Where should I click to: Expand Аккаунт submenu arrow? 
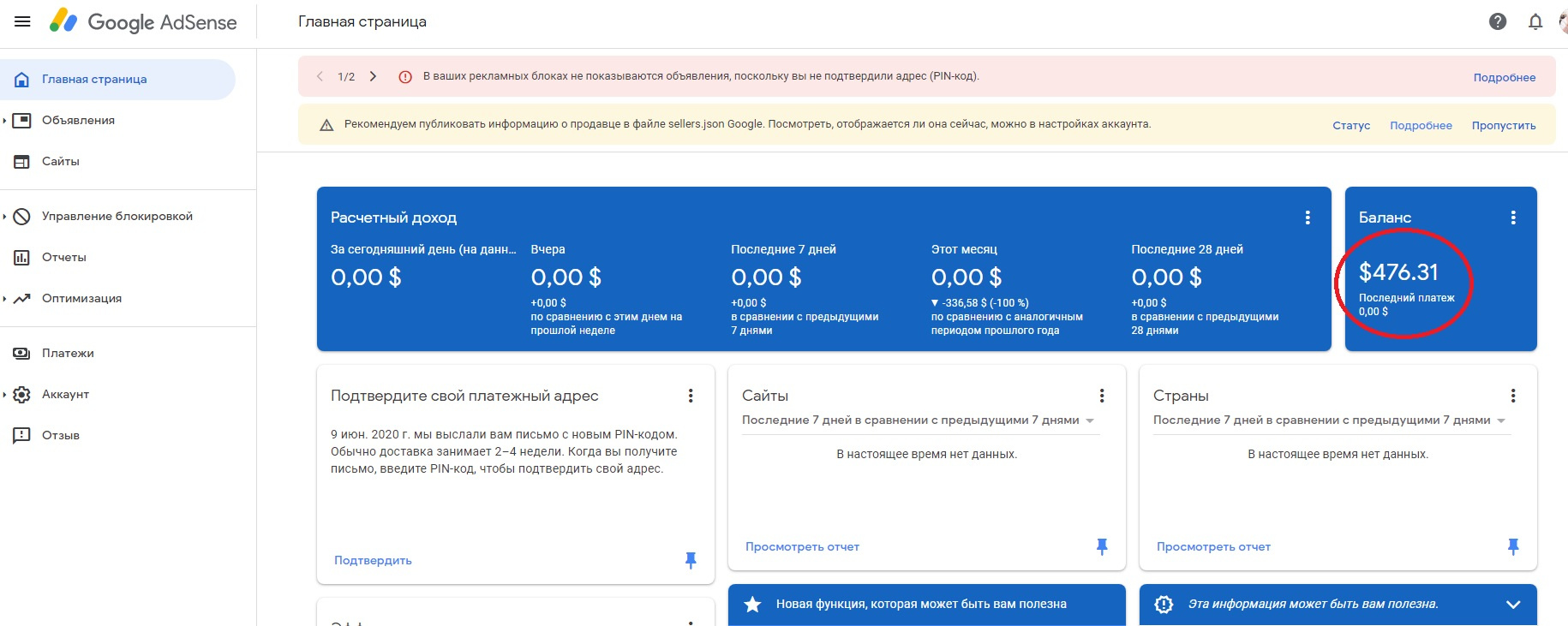click(x=4, y=395)
